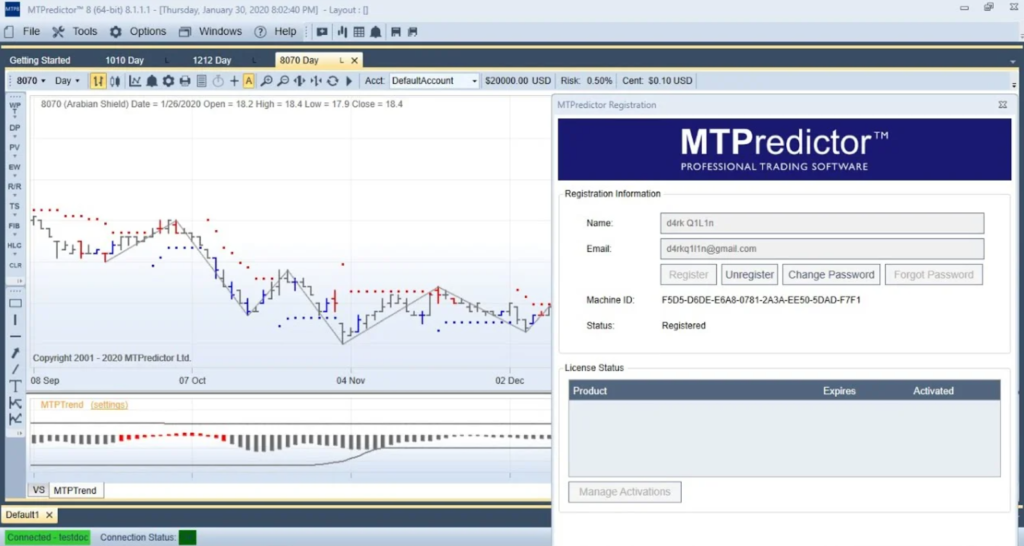
Task: Click the Manage Activations button
Action: pos(624,492)
